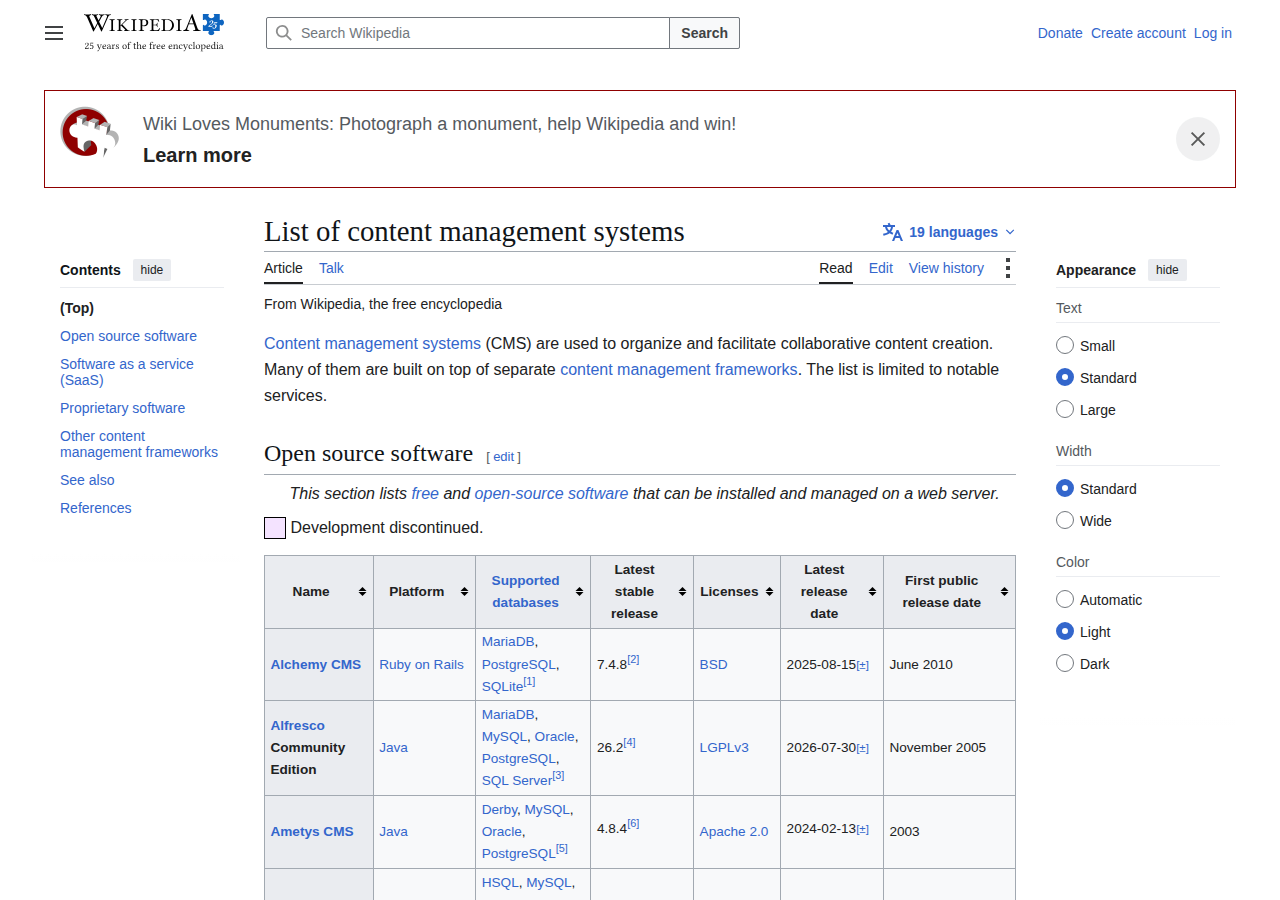
Task: Edit the Open source software section
Action: pyautogui.click(x=503, y=457)
